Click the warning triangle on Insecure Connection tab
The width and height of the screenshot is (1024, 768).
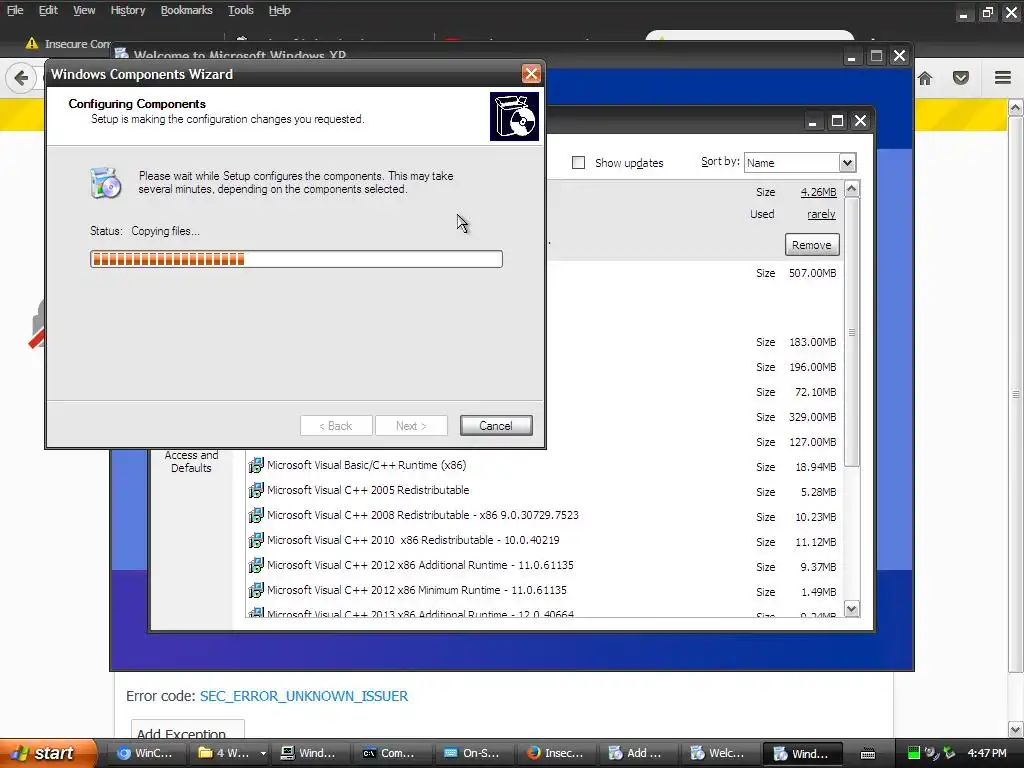31,44
